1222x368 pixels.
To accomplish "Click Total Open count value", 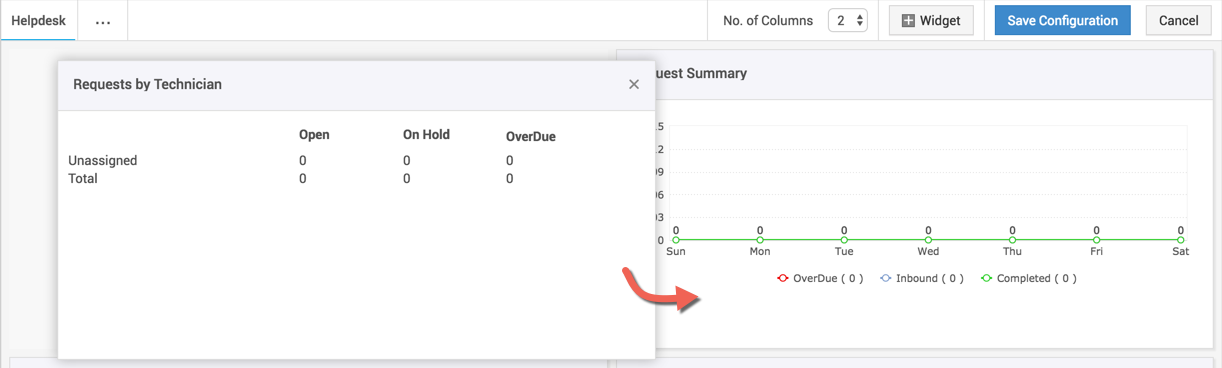I will coord(303,178).
